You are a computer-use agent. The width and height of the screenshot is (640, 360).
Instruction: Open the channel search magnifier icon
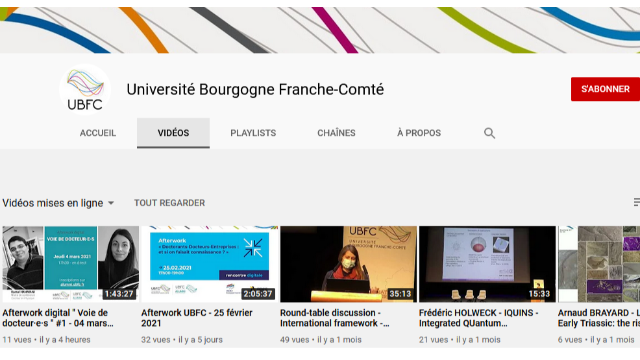pos(489,133)
